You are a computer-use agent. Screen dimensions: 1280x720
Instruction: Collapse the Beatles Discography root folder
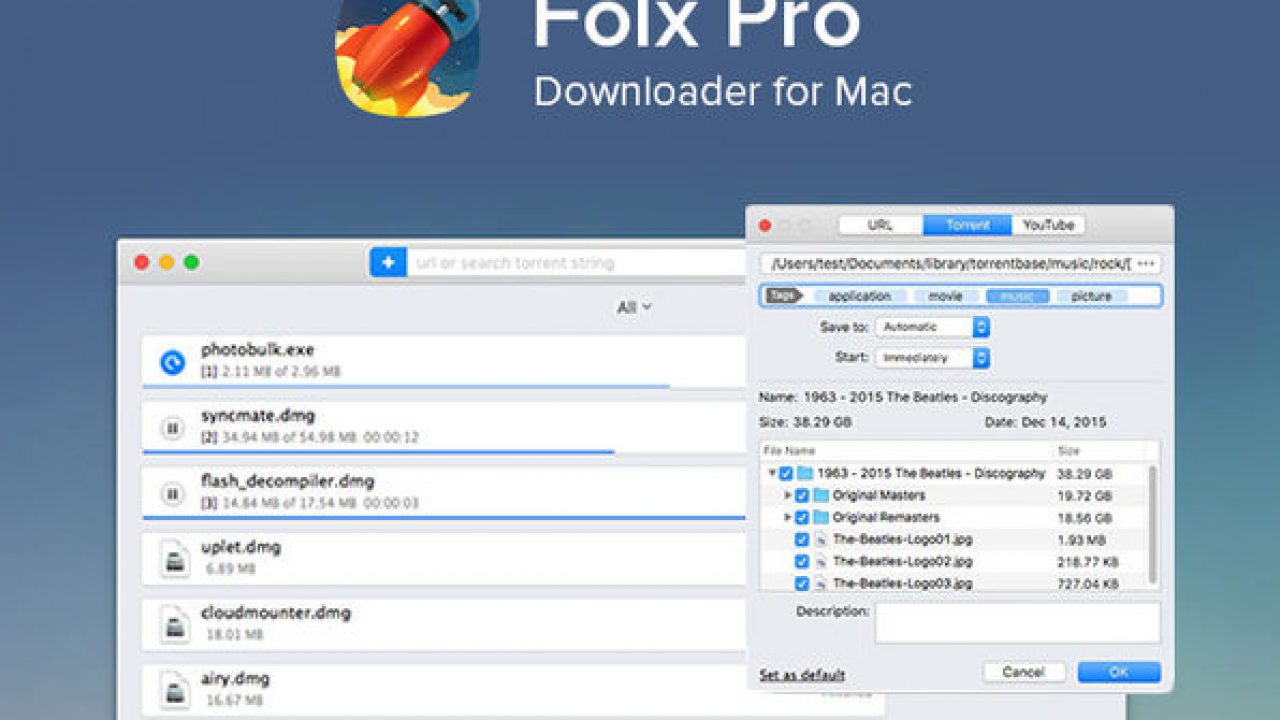772,473
